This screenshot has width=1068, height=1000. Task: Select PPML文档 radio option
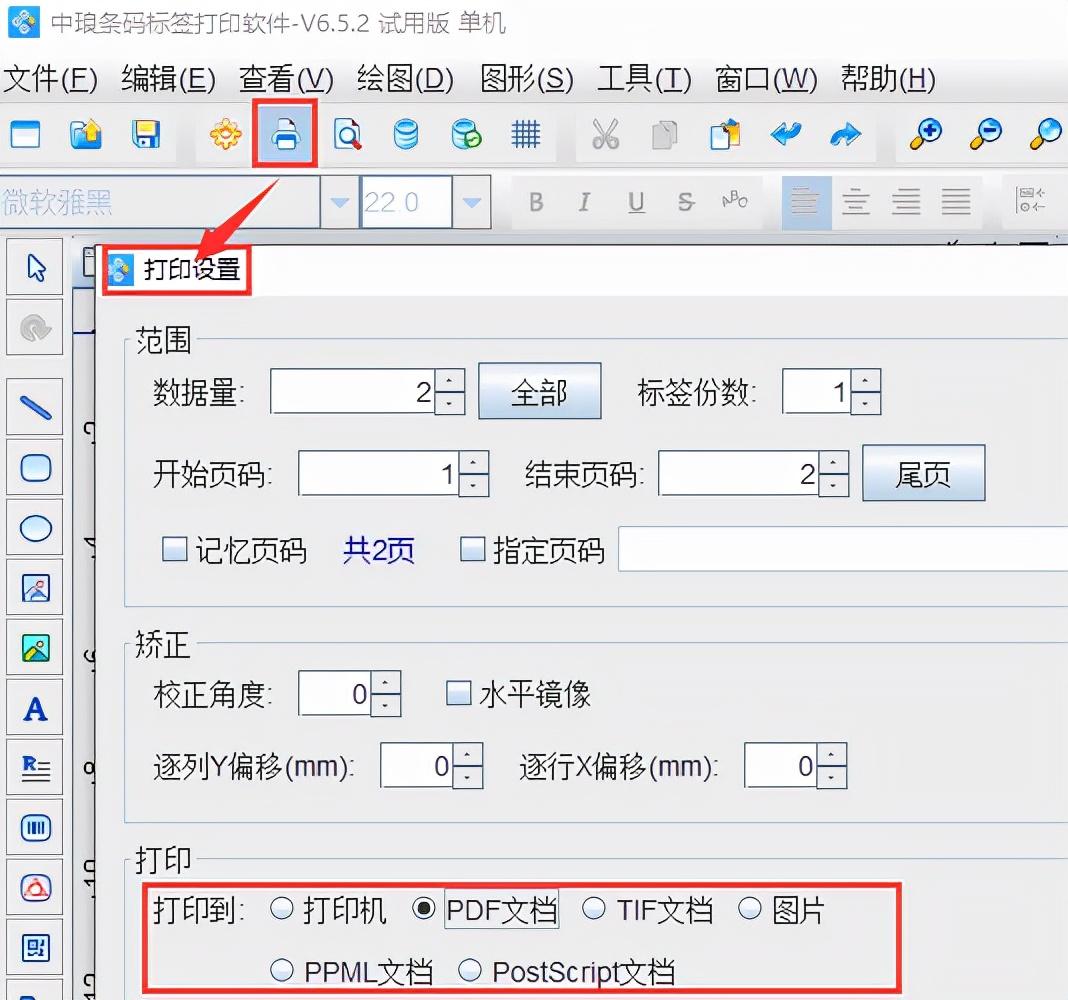point(281,970)
